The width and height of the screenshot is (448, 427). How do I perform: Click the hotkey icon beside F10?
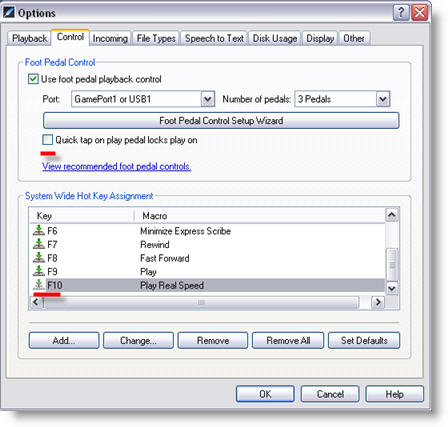(x=39, y=285)
